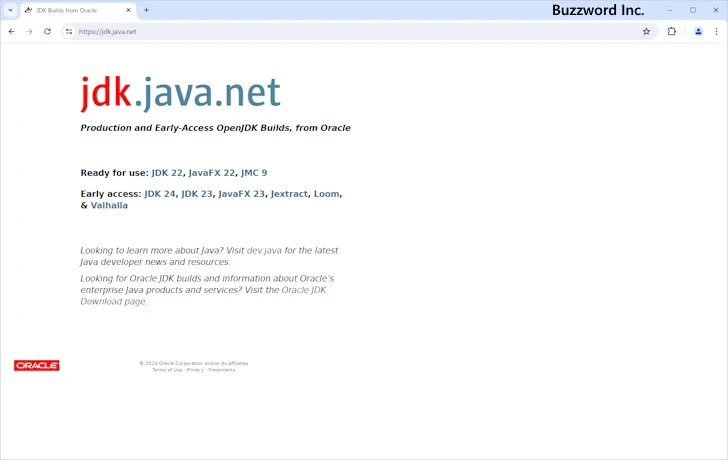The image size is (728, 460).
Task: Reload the page with the refresh icon
Action: tap(47, 32)
